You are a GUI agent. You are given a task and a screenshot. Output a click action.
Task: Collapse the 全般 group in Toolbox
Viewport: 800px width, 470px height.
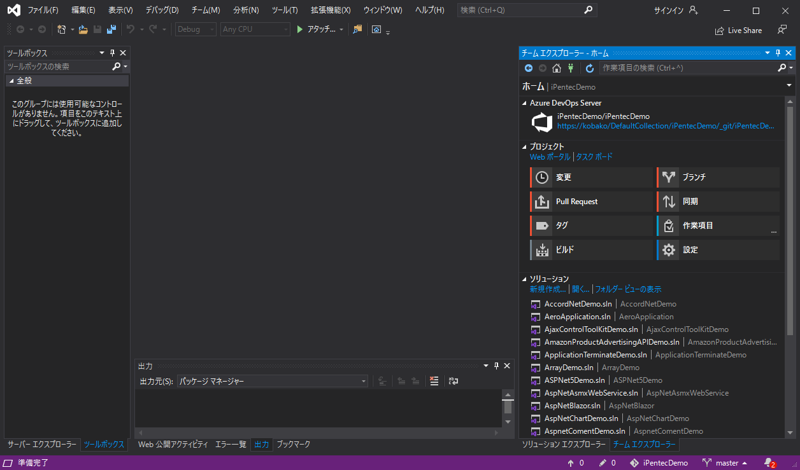[12, 81]
